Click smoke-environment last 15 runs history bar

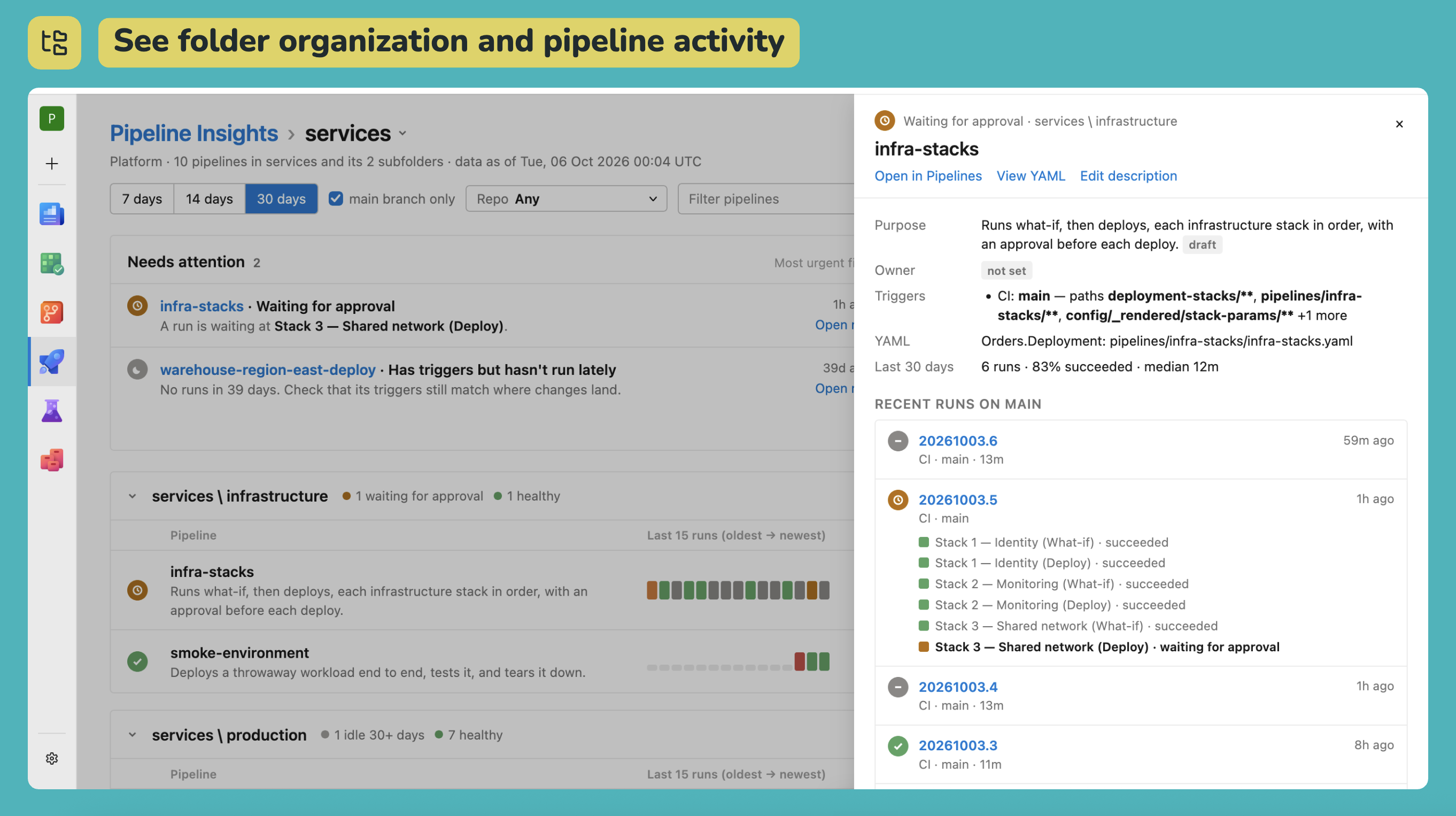click(x=738, y=661)
